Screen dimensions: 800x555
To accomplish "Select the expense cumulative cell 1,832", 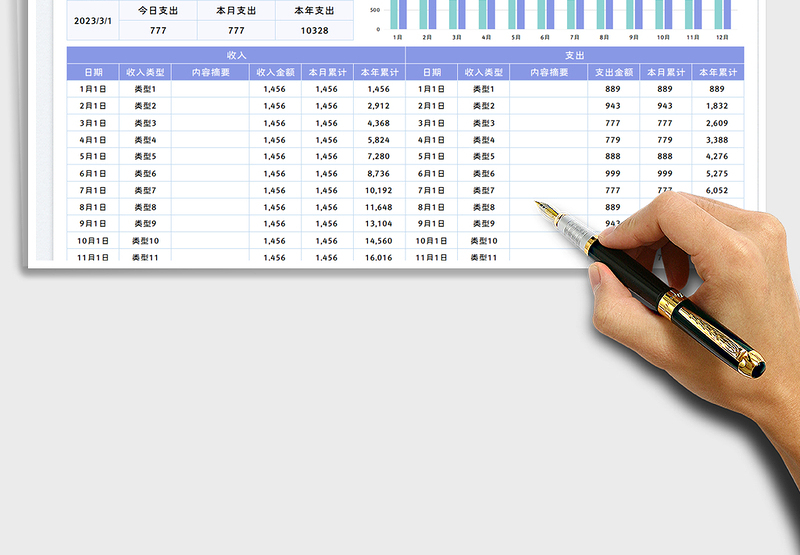I will (717, 106).
